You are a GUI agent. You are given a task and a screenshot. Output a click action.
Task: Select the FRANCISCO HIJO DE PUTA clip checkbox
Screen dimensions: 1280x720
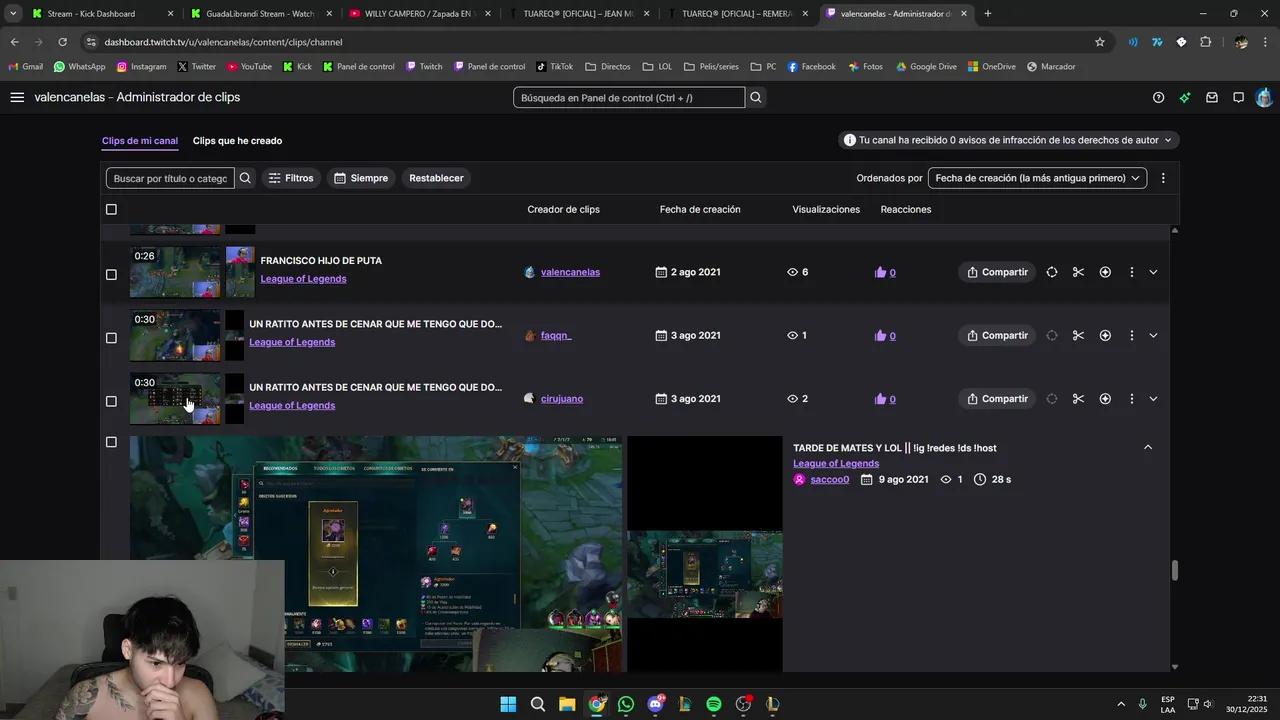tap(111, 274)
